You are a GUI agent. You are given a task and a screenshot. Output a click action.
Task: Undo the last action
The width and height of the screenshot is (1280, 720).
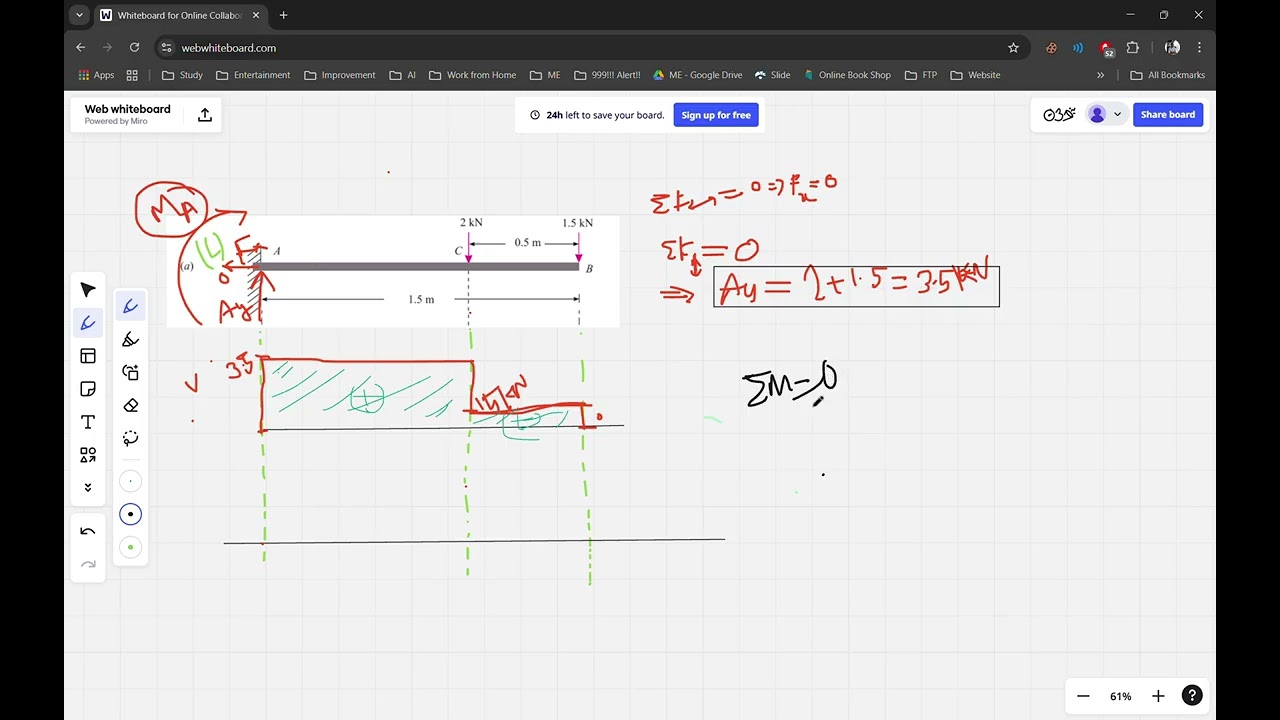pos(88,532)
